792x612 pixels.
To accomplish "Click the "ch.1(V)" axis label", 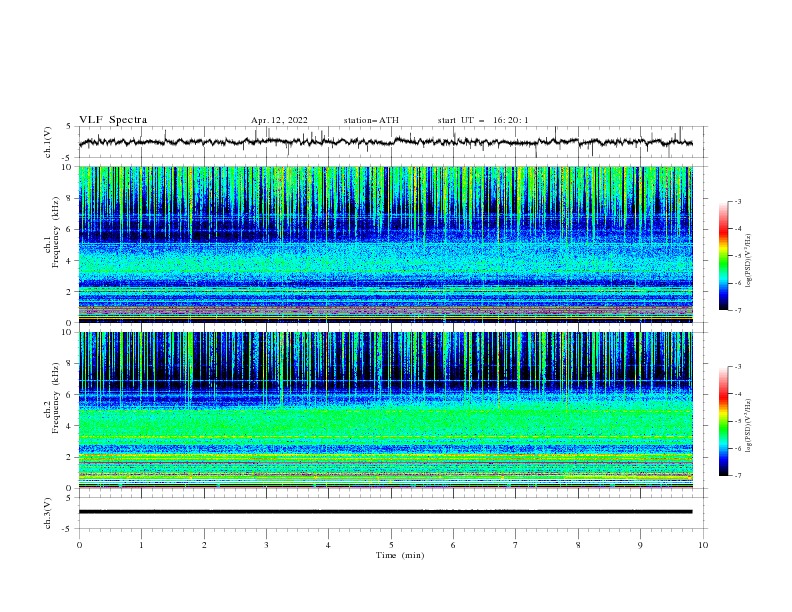I will pos(48,142).
